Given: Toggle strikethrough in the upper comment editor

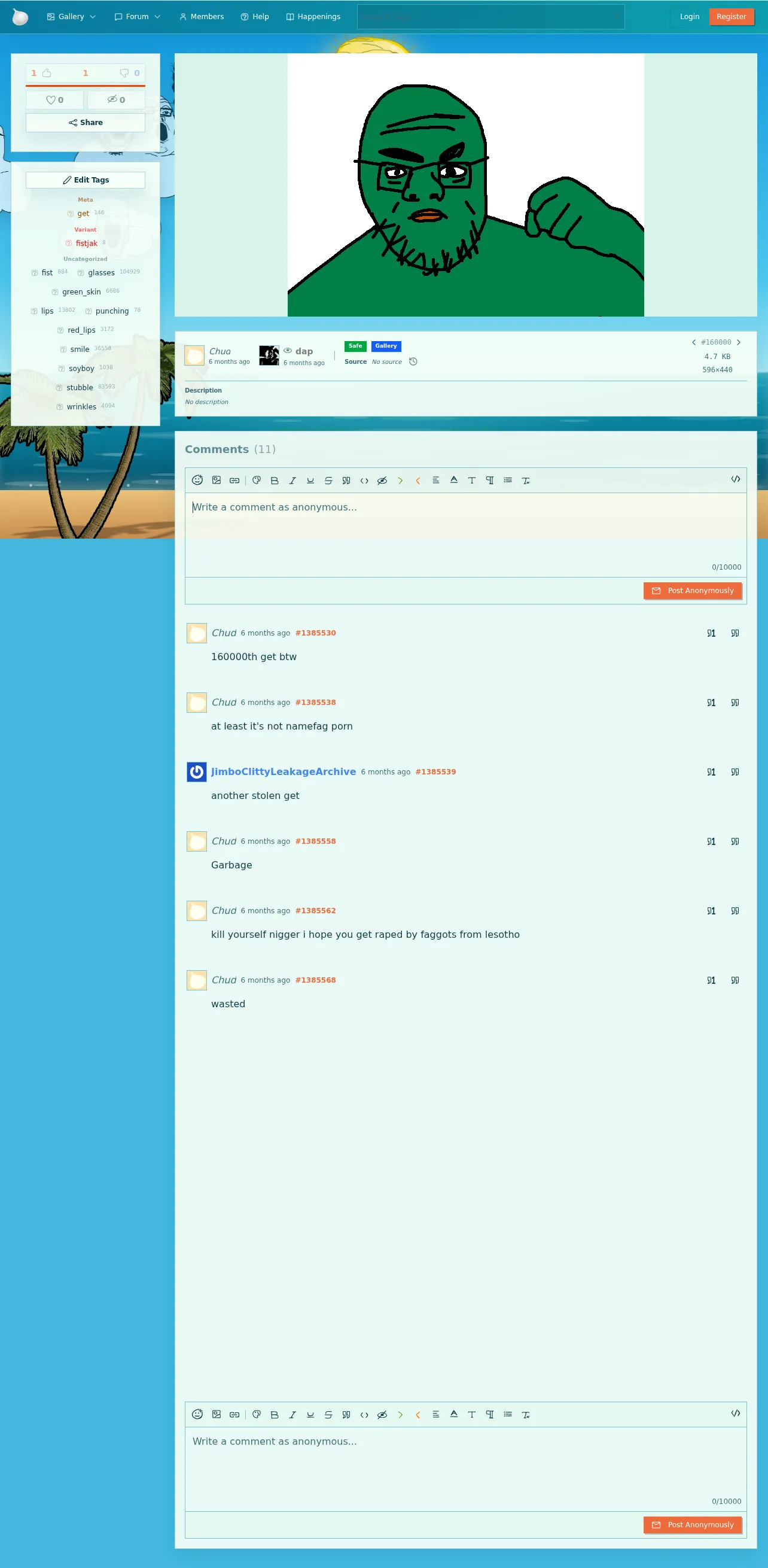Looking at the screenshot, I should pos(328,480).
